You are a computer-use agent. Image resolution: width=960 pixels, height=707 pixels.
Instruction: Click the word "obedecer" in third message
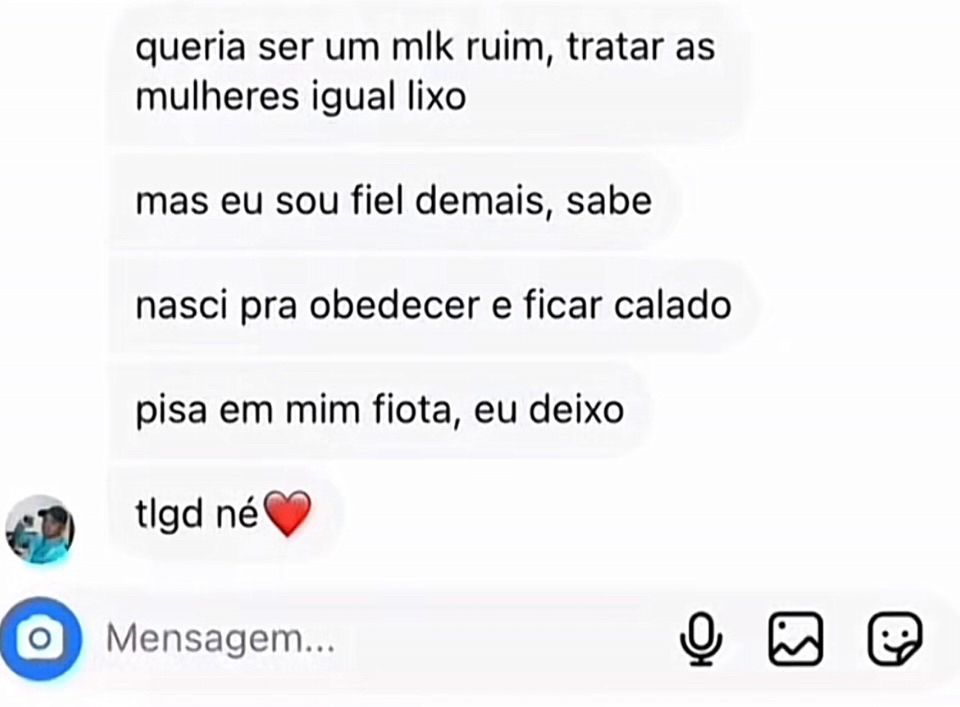click(394, 305)
